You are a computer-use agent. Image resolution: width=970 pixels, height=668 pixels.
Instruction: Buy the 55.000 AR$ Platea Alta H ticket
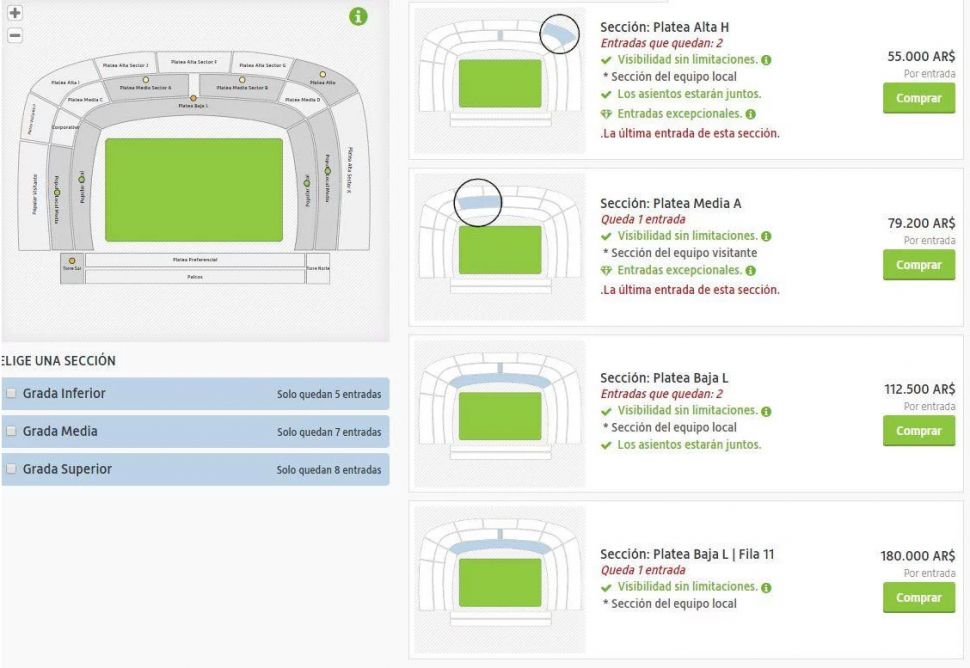(x=918, y=98)
